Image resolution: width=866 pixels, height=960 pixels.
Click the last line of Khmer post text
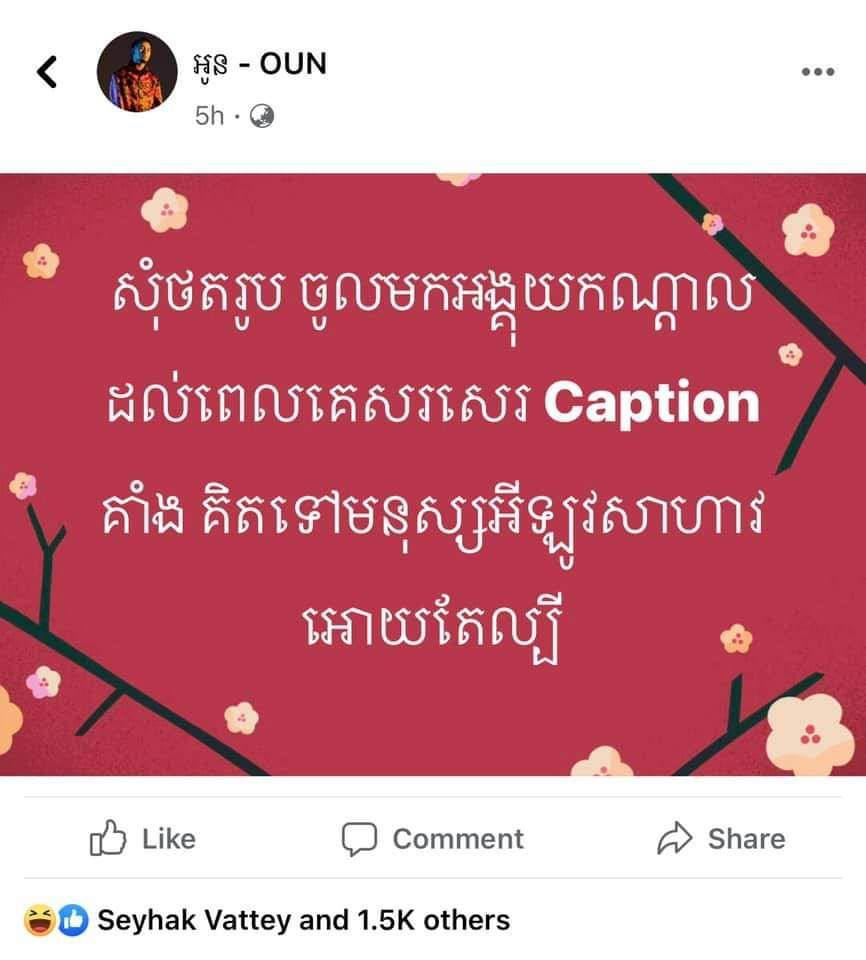tap(432, 628)
